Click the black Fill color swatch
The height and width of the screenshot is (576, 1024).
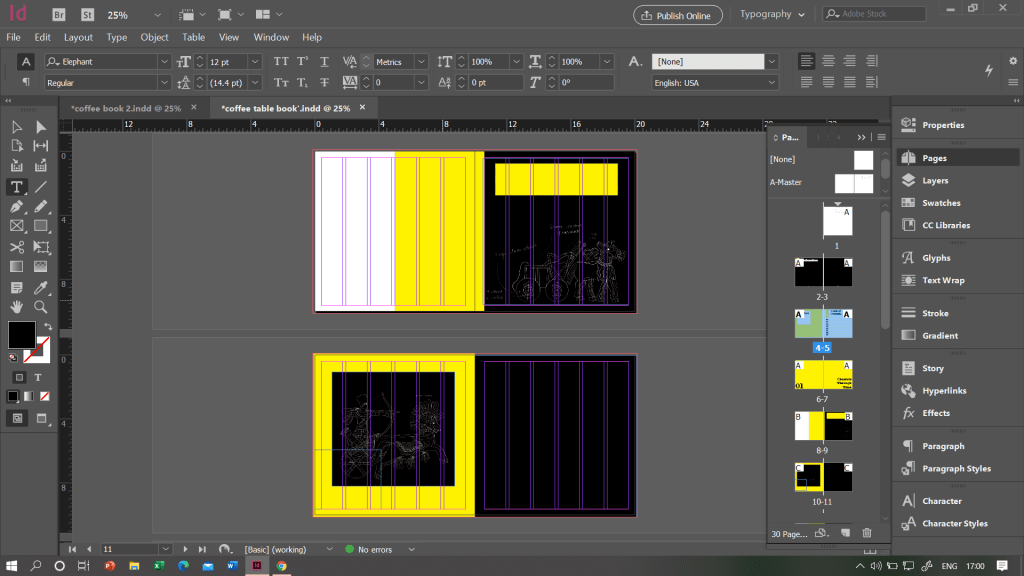click(21, 334)
